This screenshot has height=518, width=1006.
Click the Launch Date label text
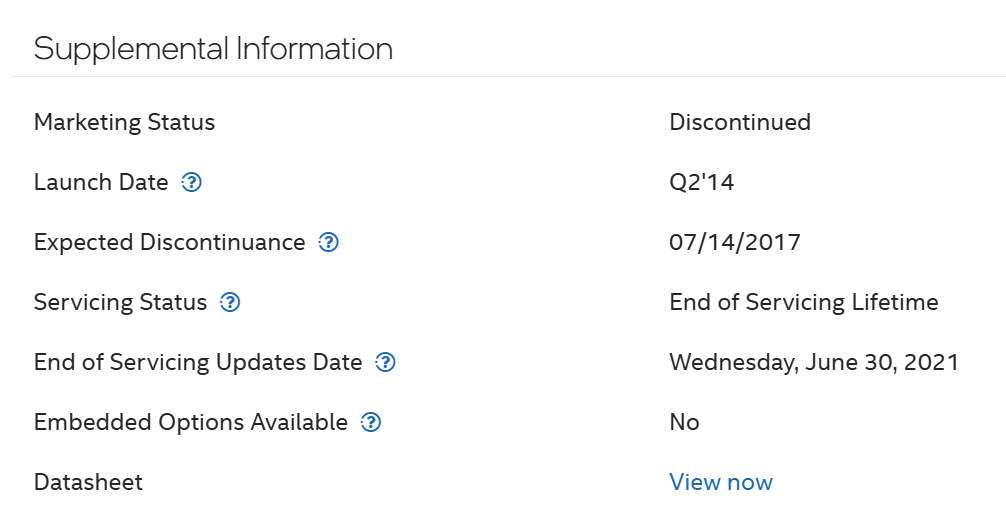(101, 183)
